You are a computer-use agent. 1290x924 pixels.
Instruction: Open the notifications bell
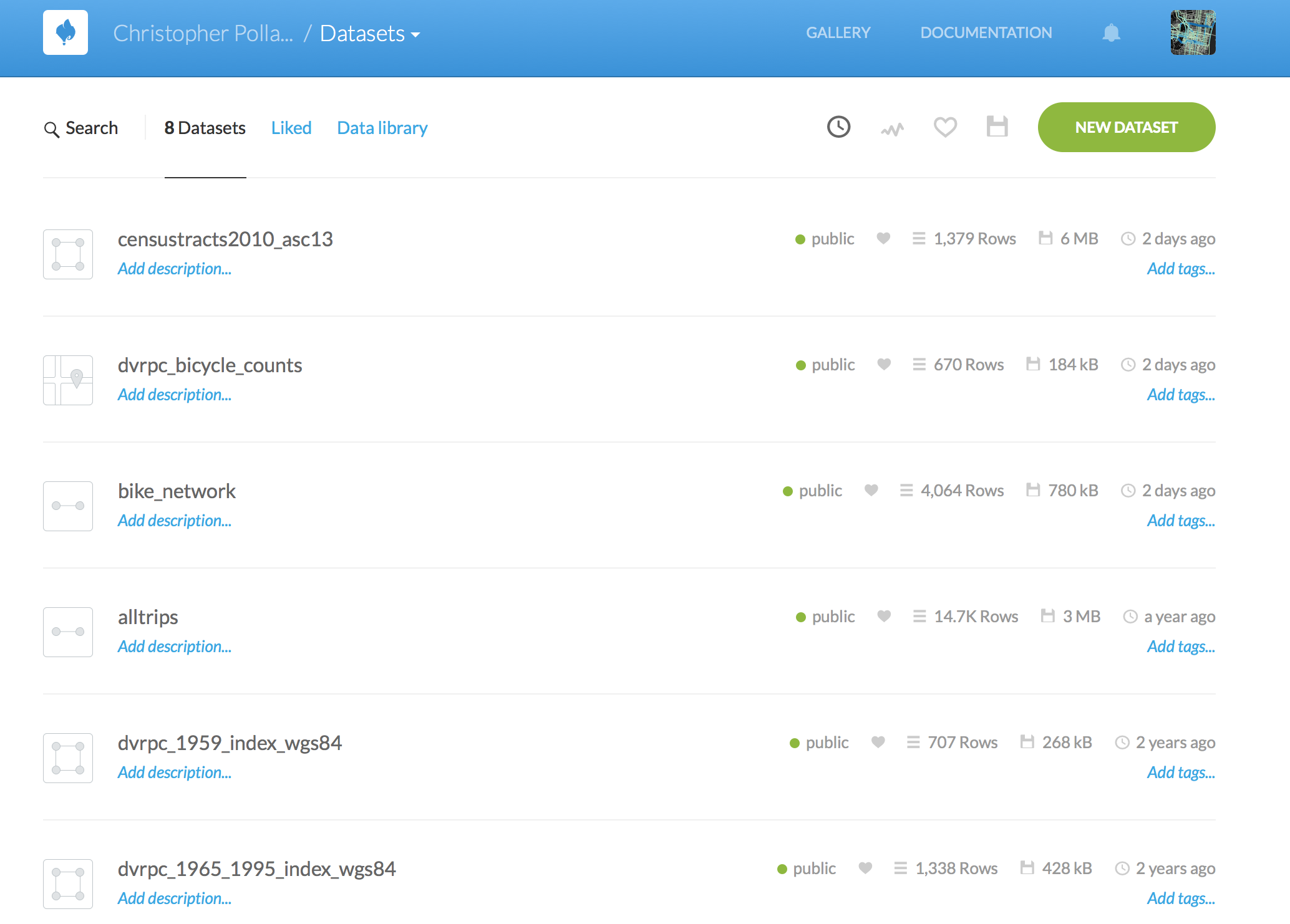pos(1111,32)
